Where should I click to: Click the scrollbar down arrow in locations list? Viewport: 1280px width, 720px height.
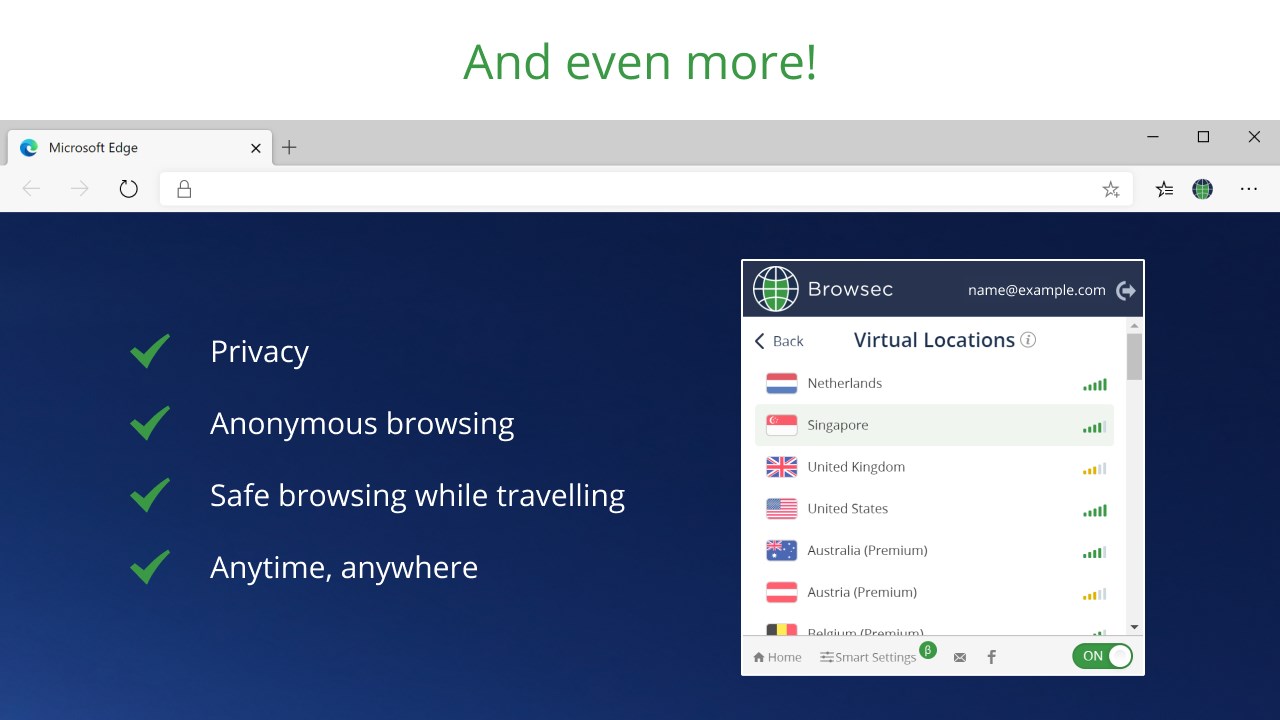1134,627
